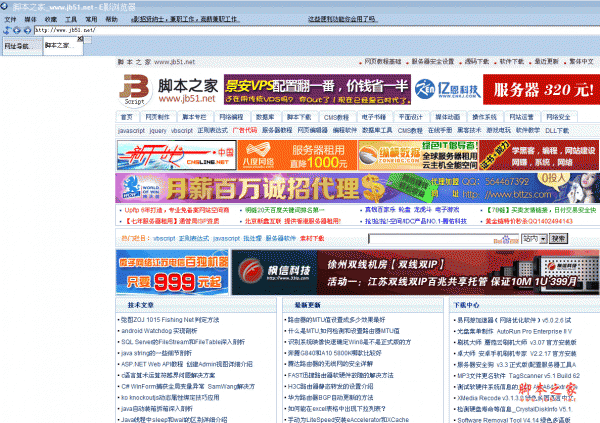Open the 常用 menu
This screenshot has height=423, width=600.
[x=91, y=19]
